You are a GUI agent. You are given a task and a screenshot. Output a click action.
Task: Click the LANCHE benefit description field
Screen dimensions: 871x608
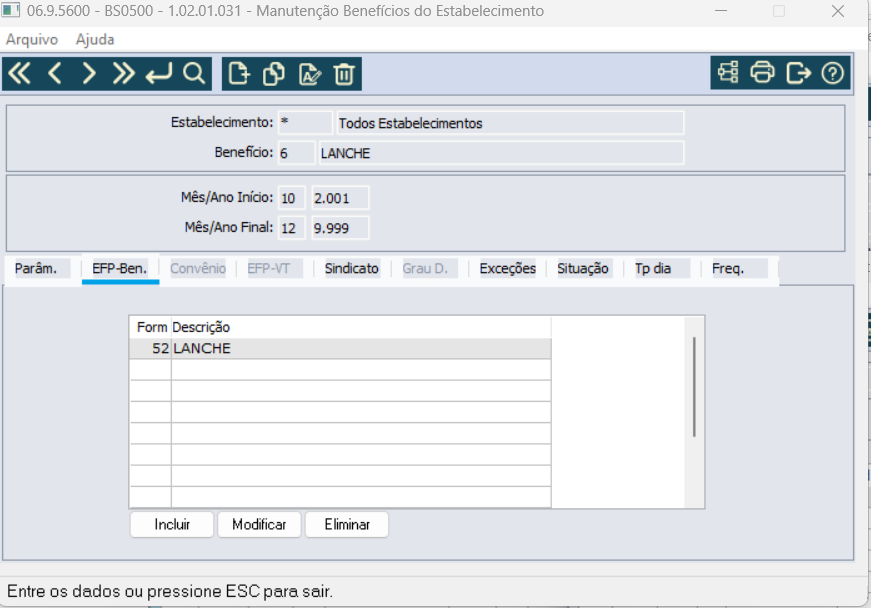[x=501, y=153]
